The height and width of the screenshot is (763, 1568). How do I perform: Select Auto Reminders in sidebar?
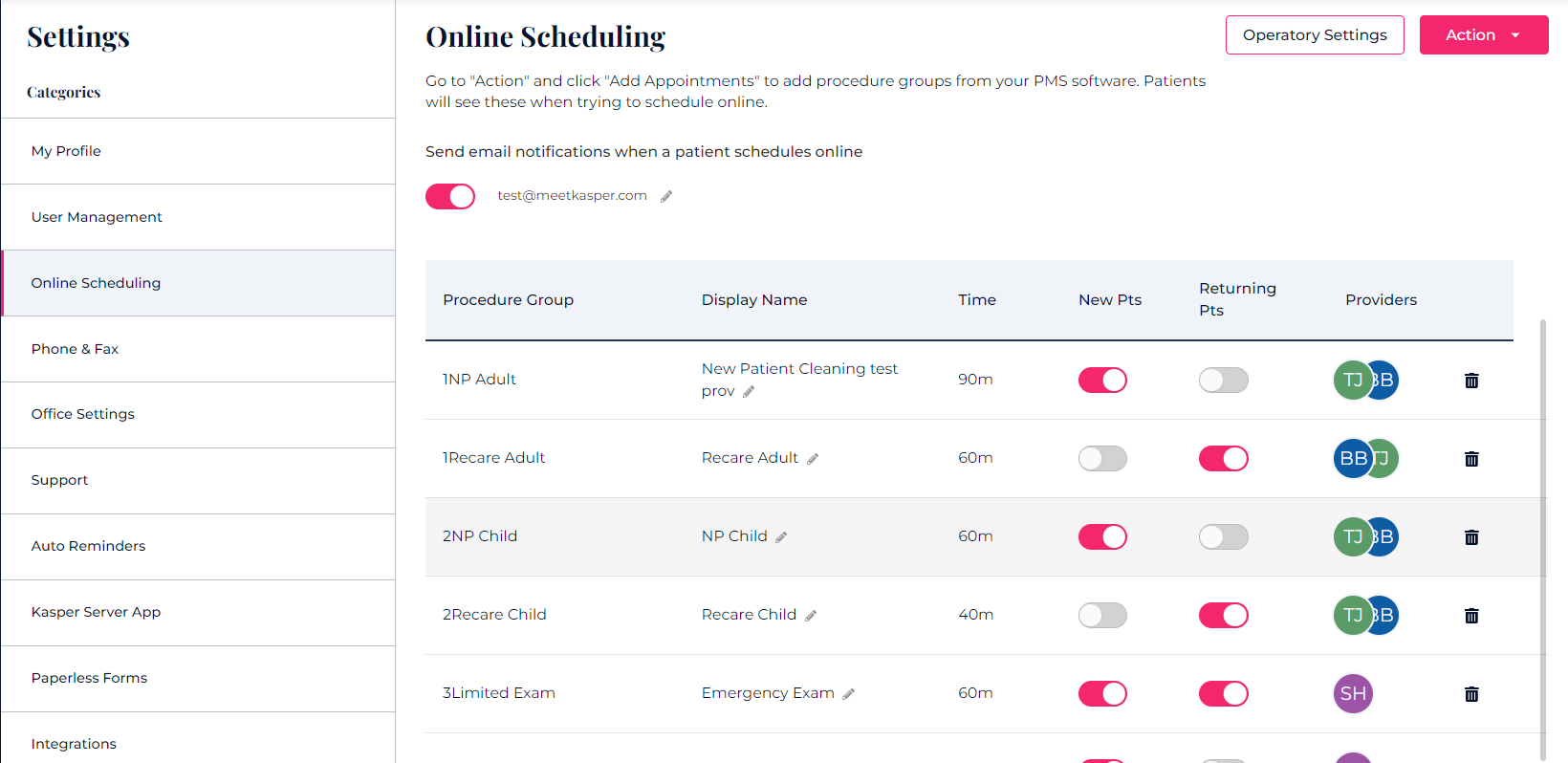(88, 546)
